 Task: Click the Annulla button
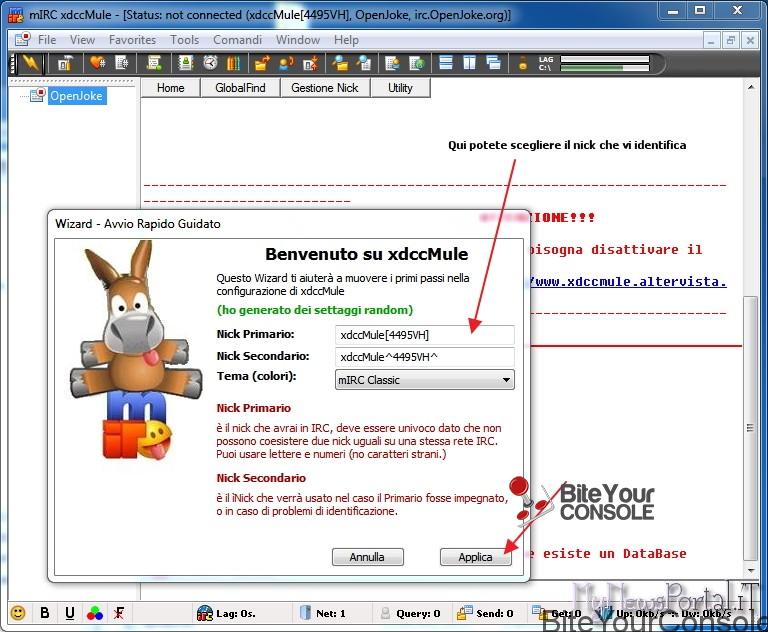(367, 557)
